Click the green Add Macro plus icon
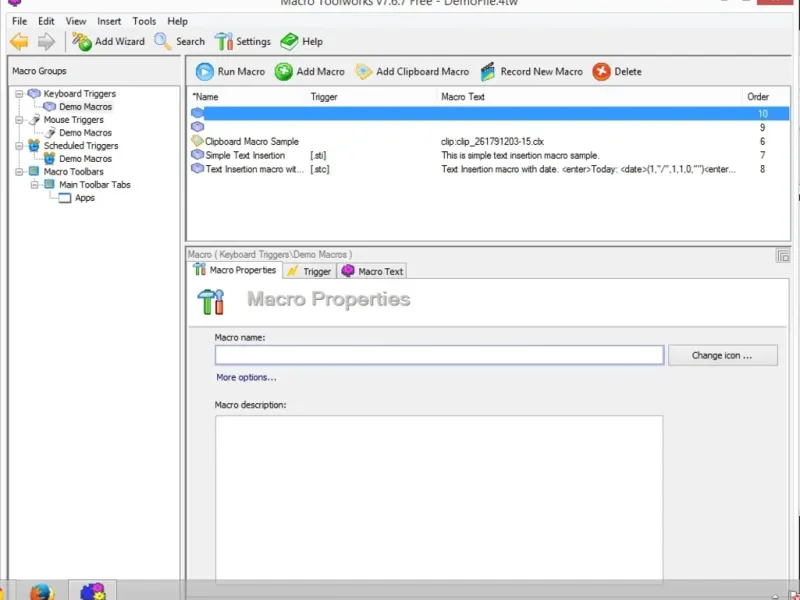The height and width of the screenshot is (600, 800). [284, 71]
